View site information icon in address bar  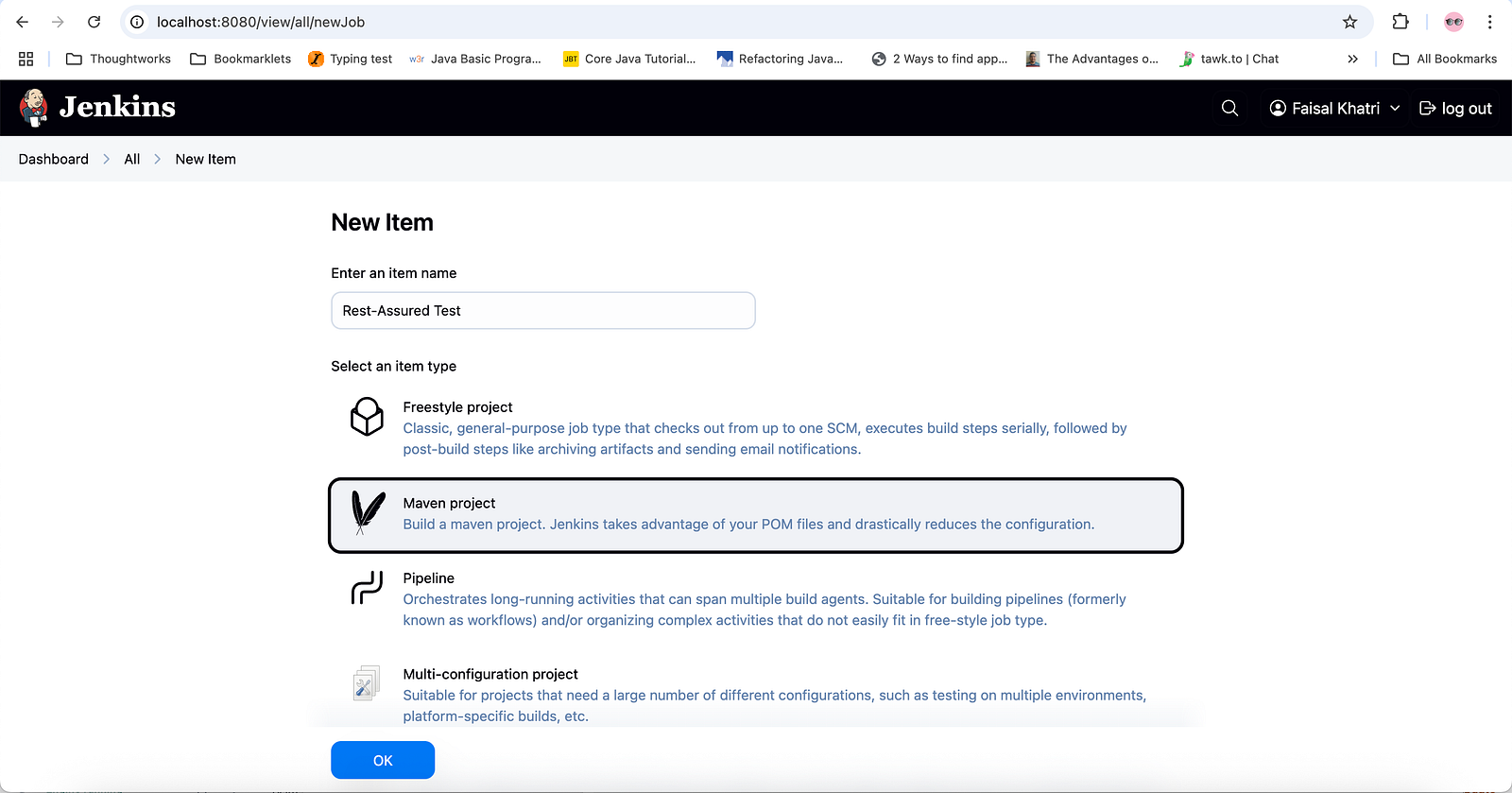pos(137,22)
